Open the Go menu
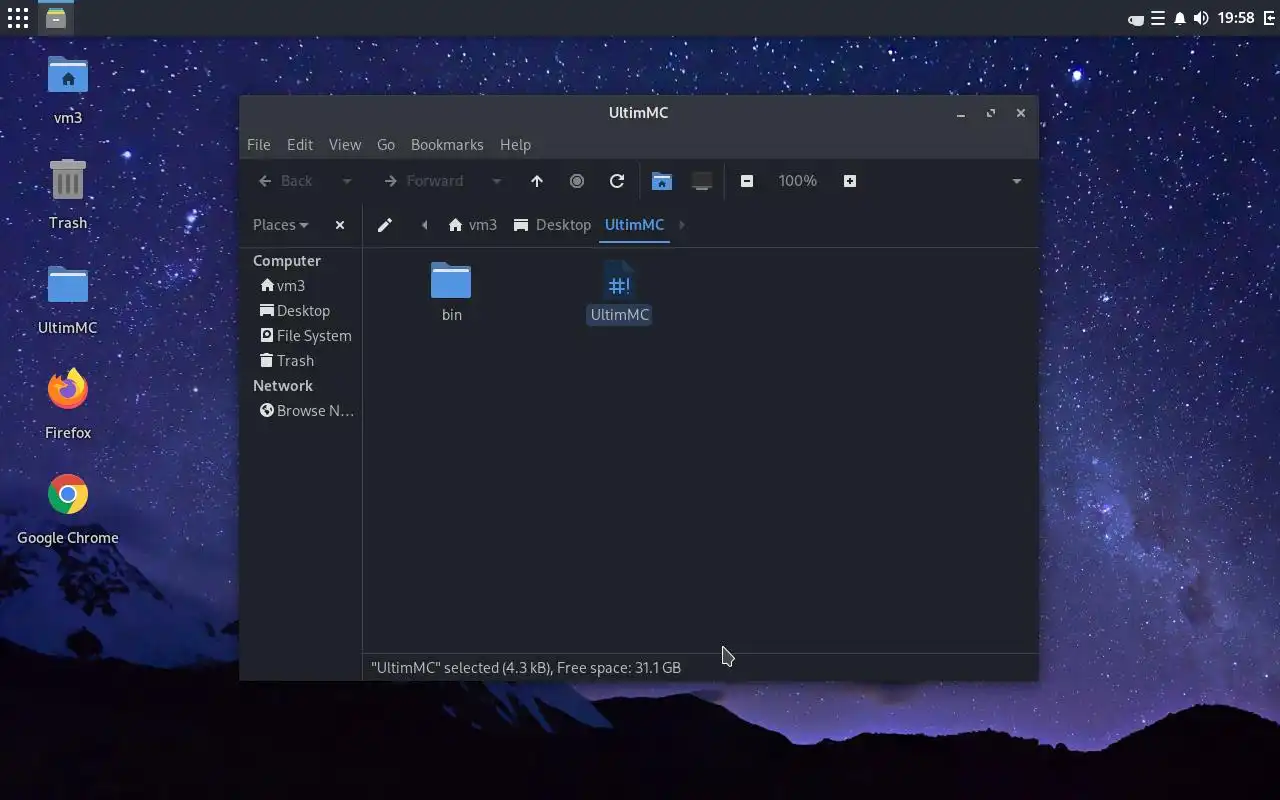This screenshot has height=800, width=1280. pos(386,145)
